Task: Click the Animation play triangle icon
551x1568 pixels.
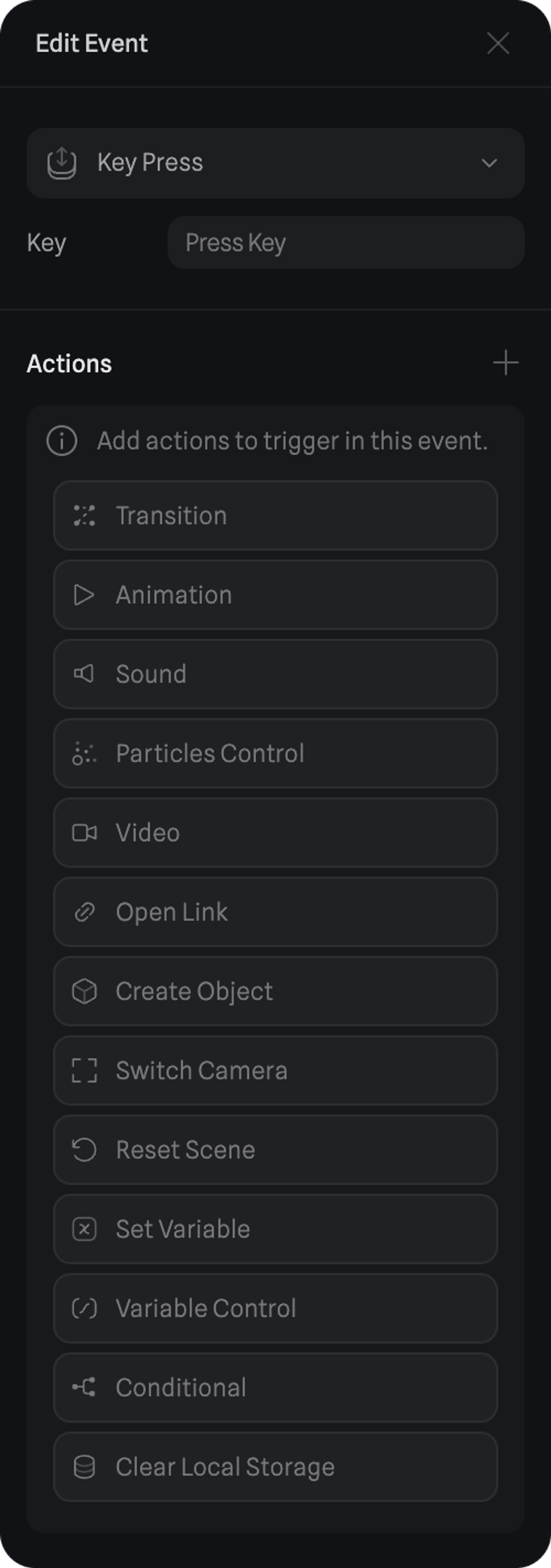Action: coord(84,595)
